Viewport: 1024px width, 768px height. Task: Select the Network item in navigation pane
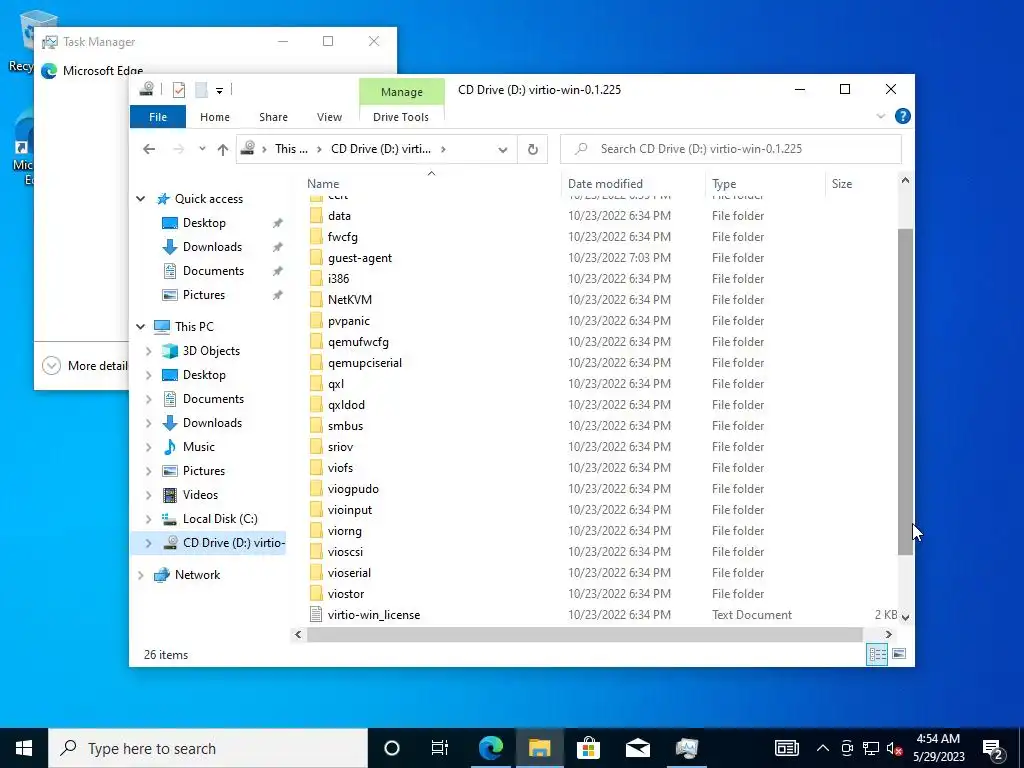tap(197, 575)
